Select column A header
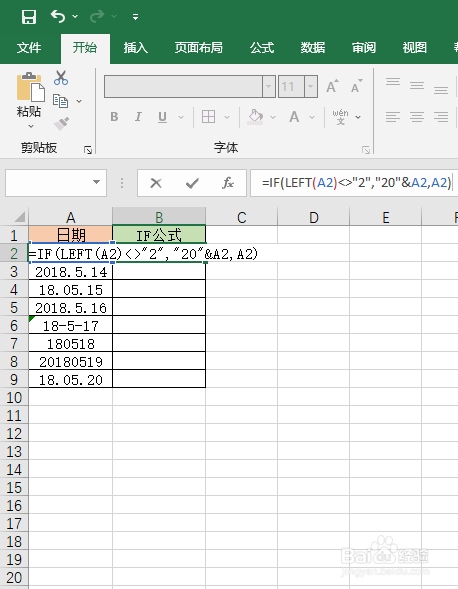The height and width of the screenshot is (589, 458). 71,217
